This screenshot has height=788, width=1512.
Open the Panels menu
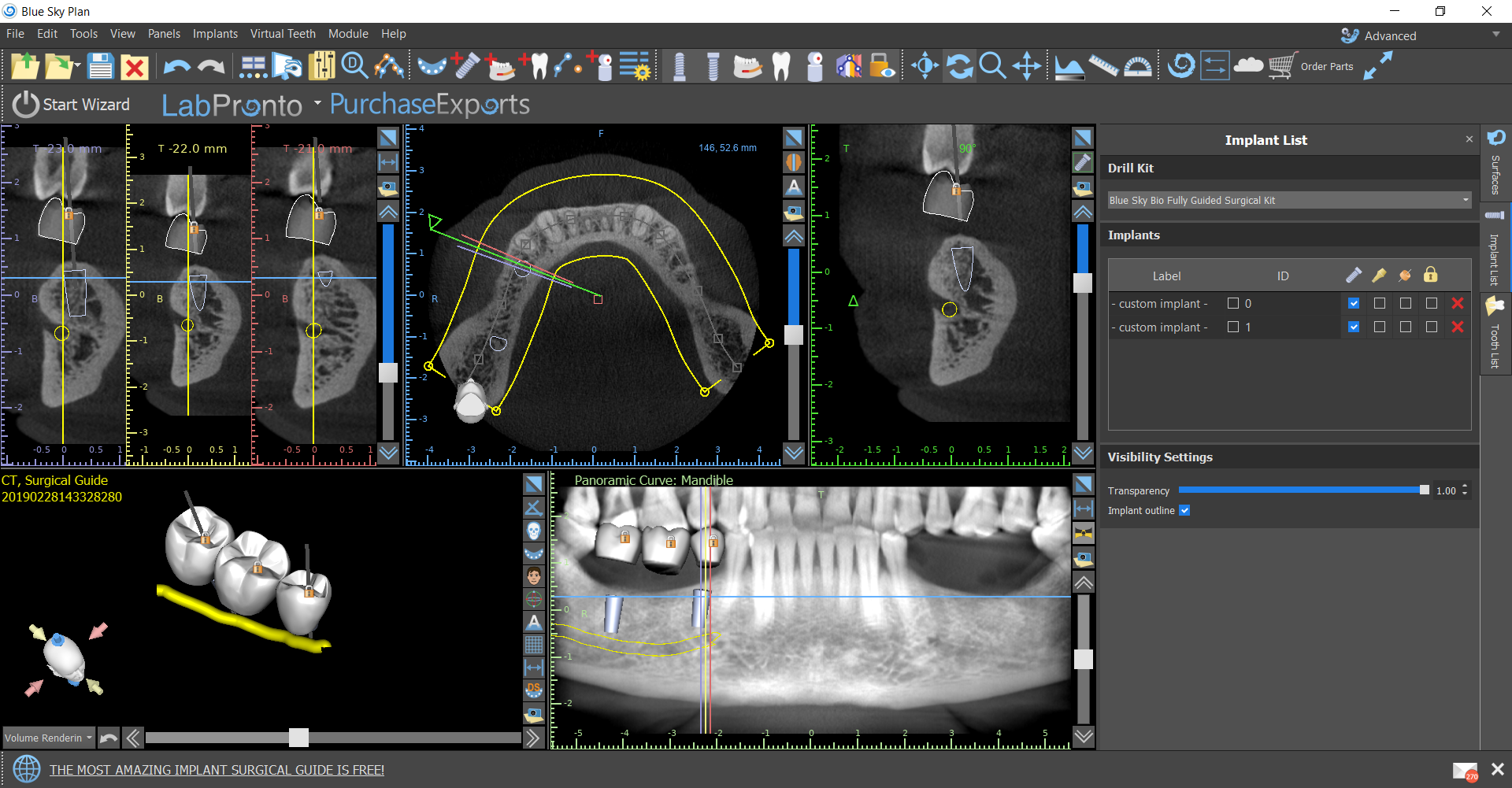pos(164,34)
